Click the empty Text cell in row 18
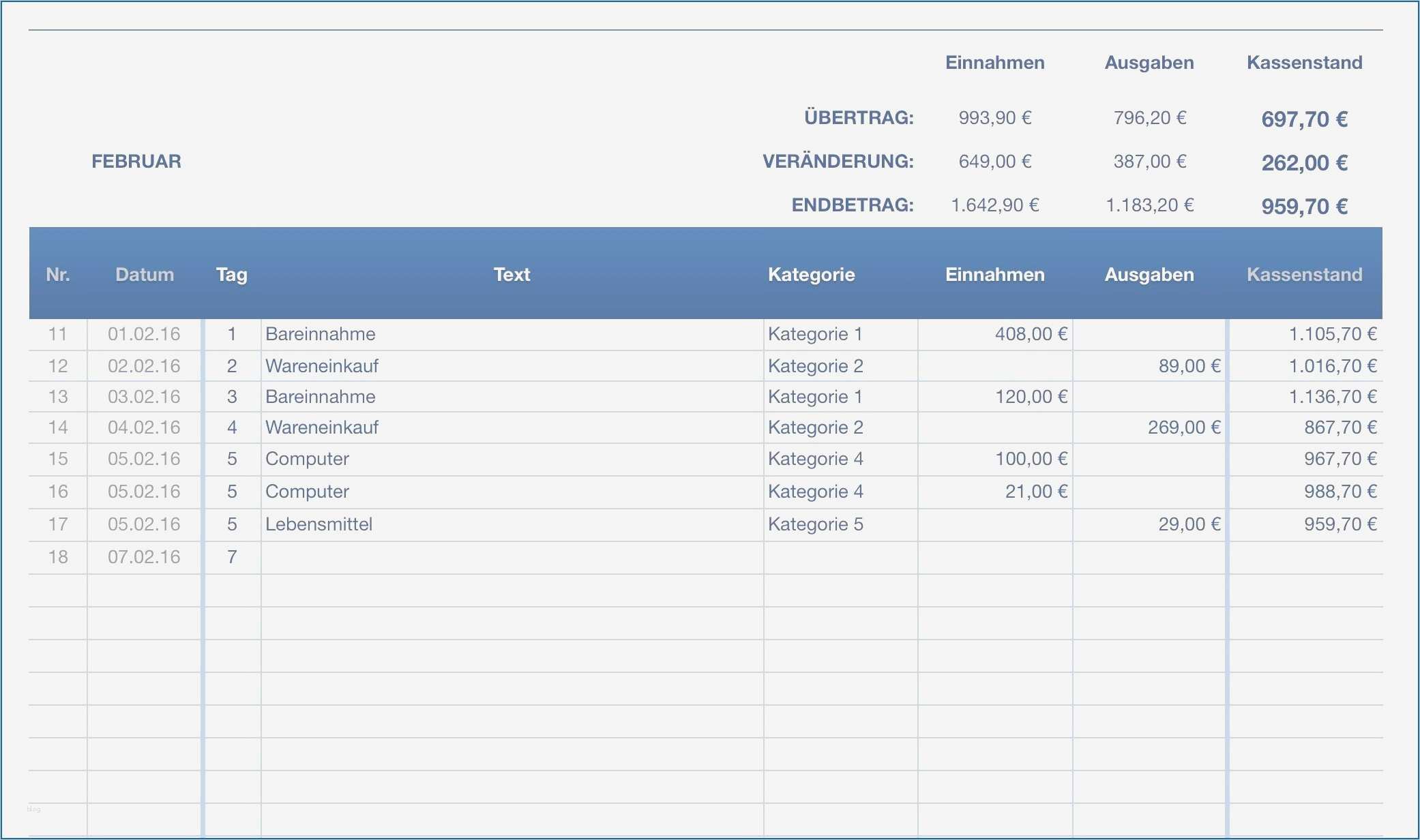Screen dimensions: 1420x840 (x=512, y=557)
